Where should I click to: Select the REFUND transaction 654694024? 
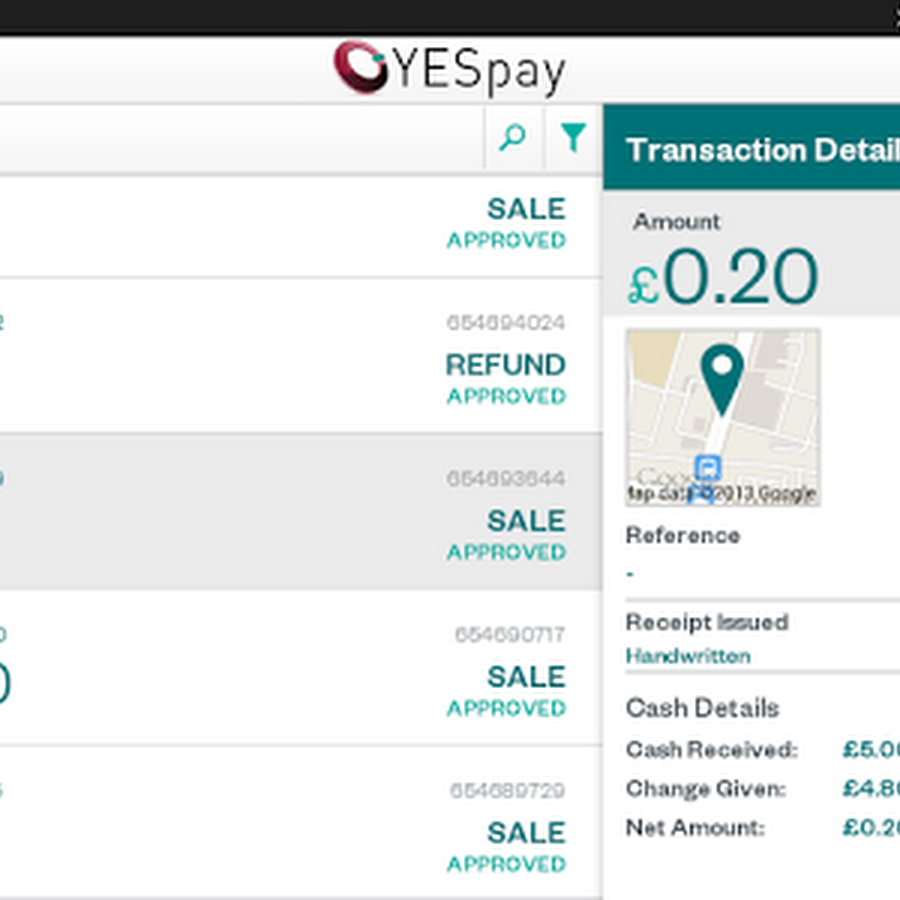coord(300,357)
